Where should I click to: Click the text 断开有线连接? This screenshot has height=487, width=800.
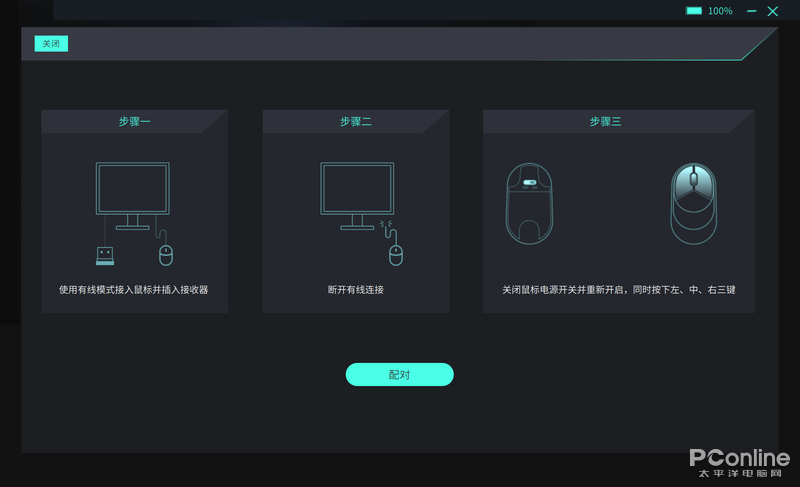tap(356, 290)
